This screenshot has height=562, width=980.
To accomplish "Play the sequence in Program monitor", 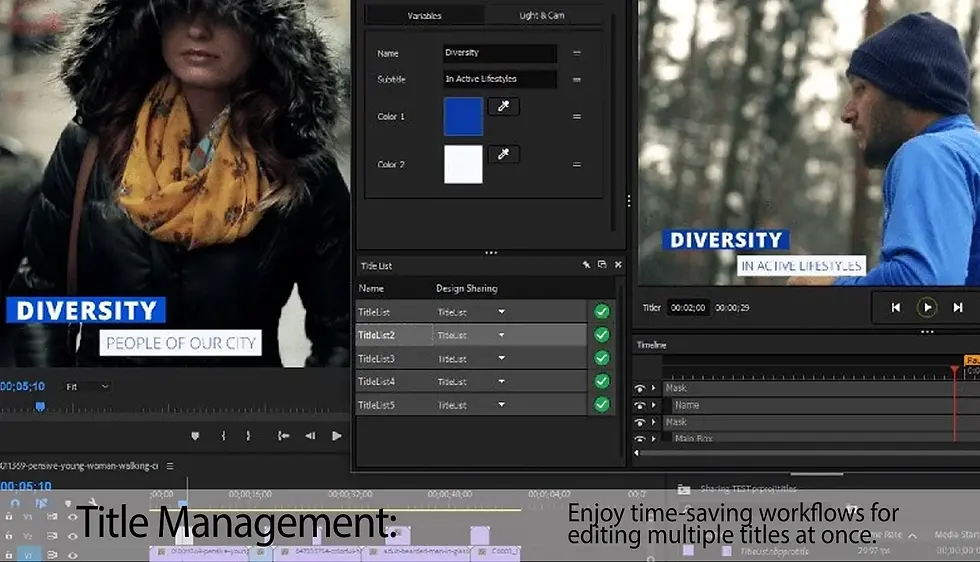I will coord(336,436).
